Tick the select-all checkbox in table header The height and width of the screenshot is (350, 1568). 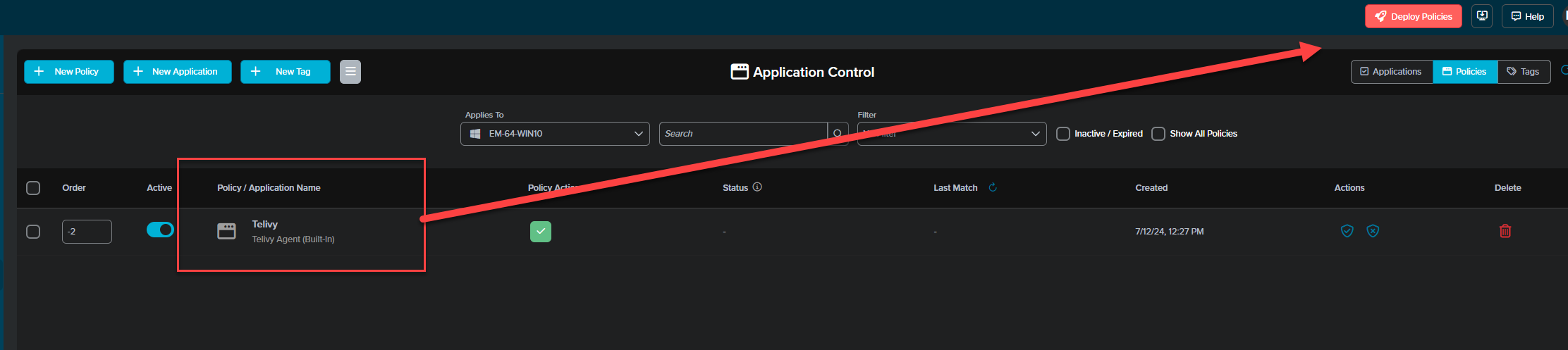[x=33, y=188]
